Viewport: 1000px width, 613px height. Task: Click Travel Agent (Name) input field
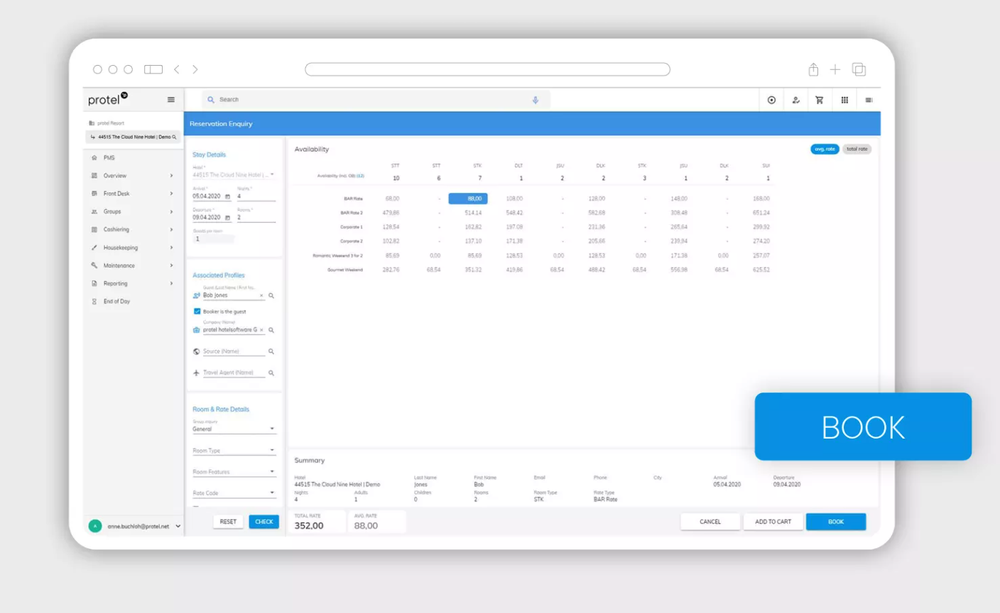click(233, 373)
